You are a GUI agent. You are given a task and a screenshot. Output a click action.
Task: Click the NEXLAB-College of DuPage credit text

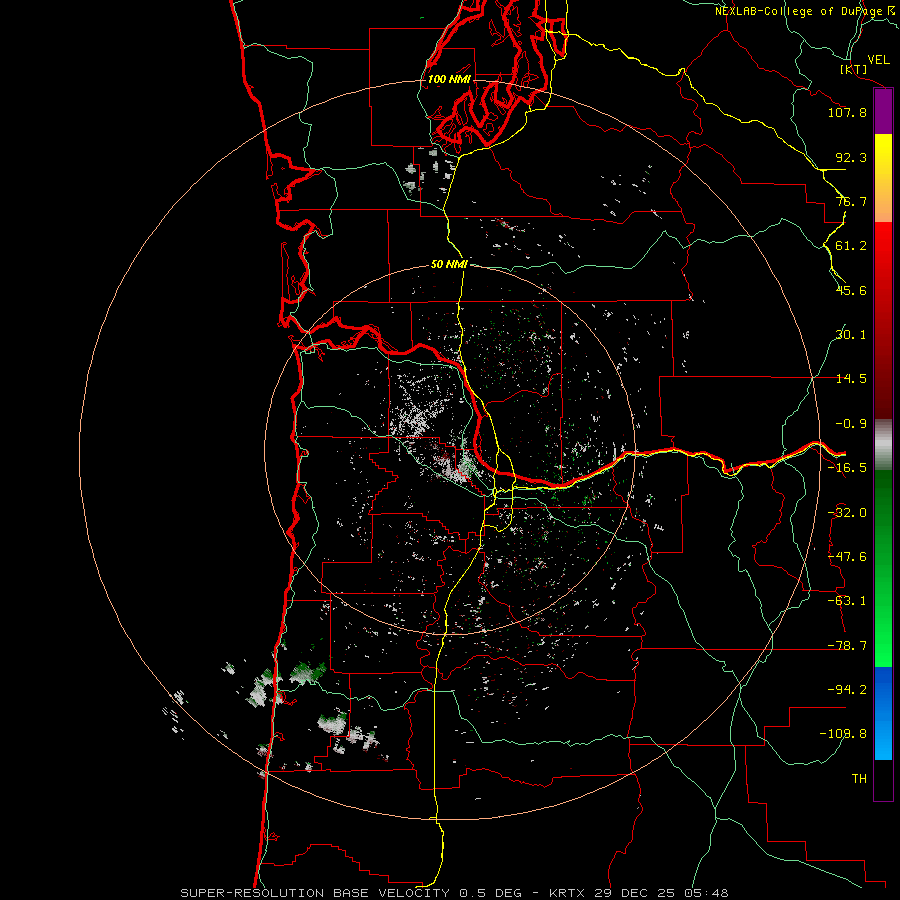[805, 11]
